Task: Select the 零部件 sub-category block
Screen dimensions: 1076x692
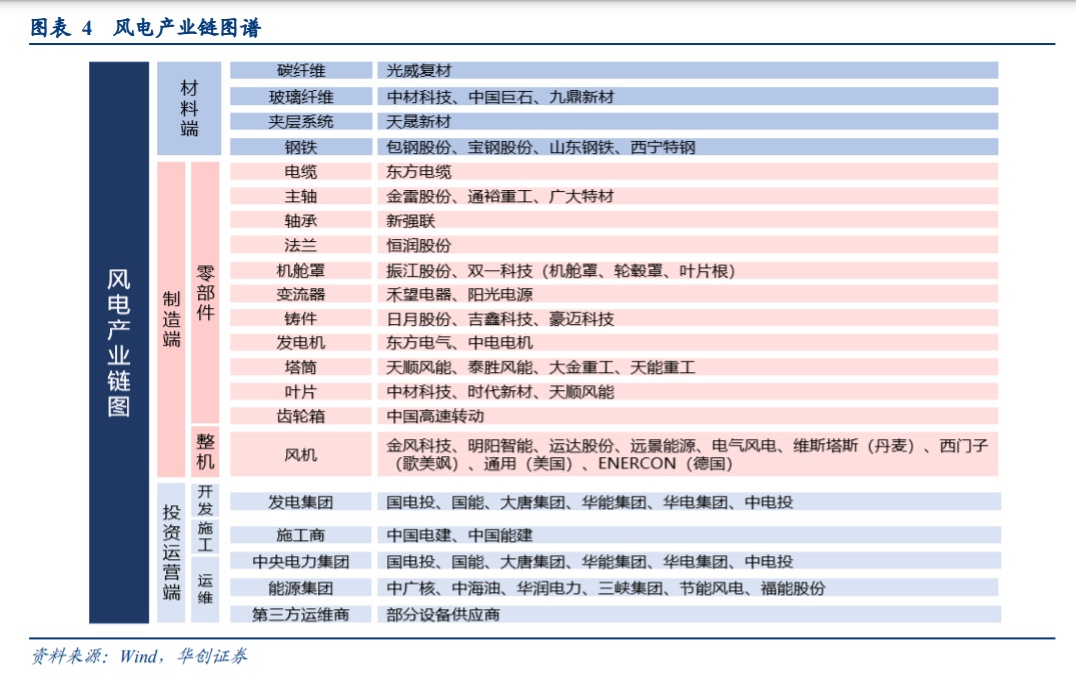Action: [x=205, y=292]
